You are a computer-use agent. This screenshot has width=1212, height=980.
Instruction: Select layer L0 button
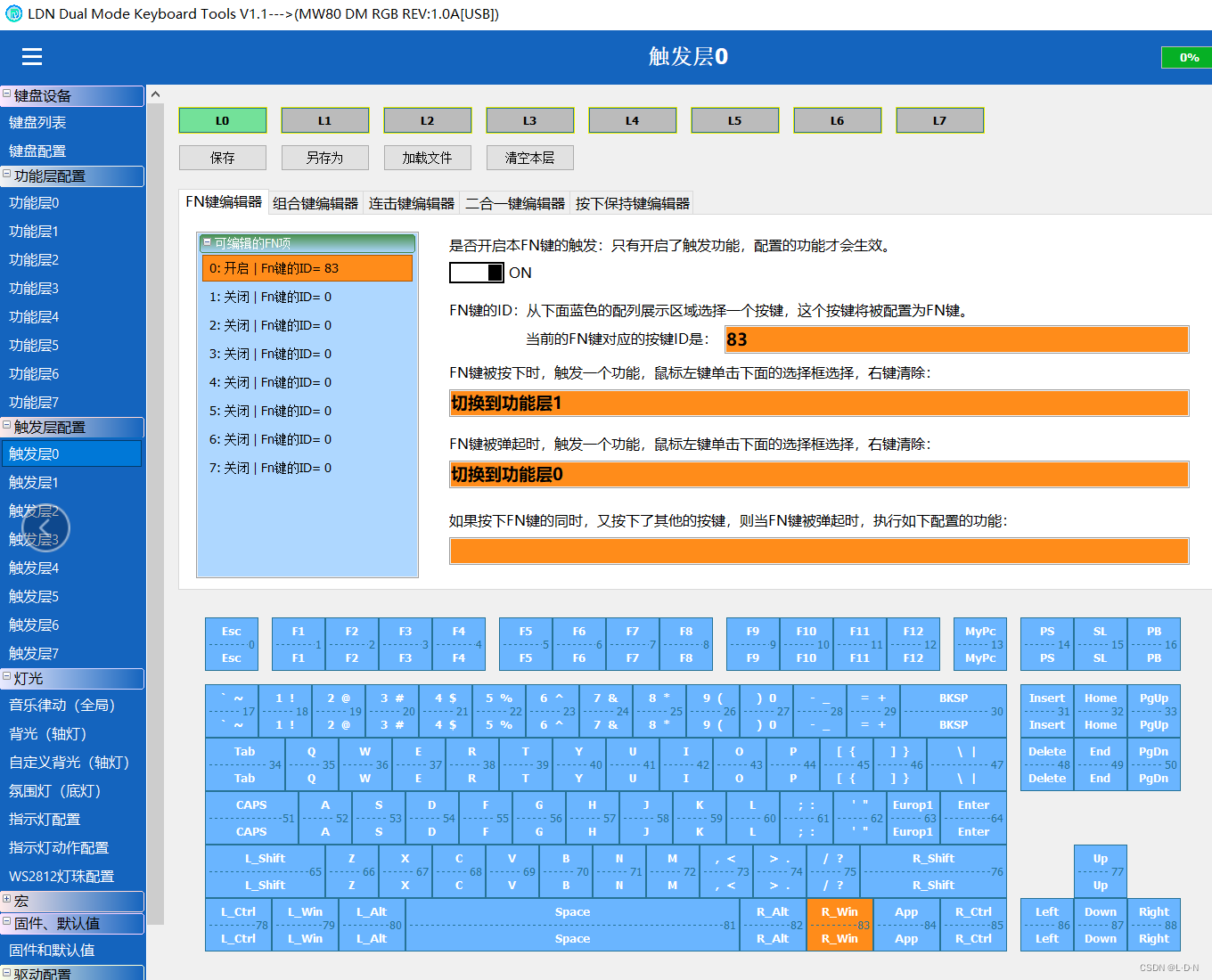click(223, 120)
